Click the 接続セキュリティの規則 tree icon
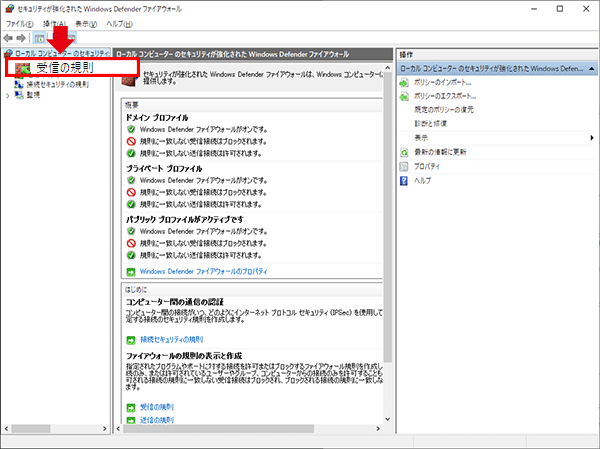Screen dimensions: 600x449 coord(19,84)
